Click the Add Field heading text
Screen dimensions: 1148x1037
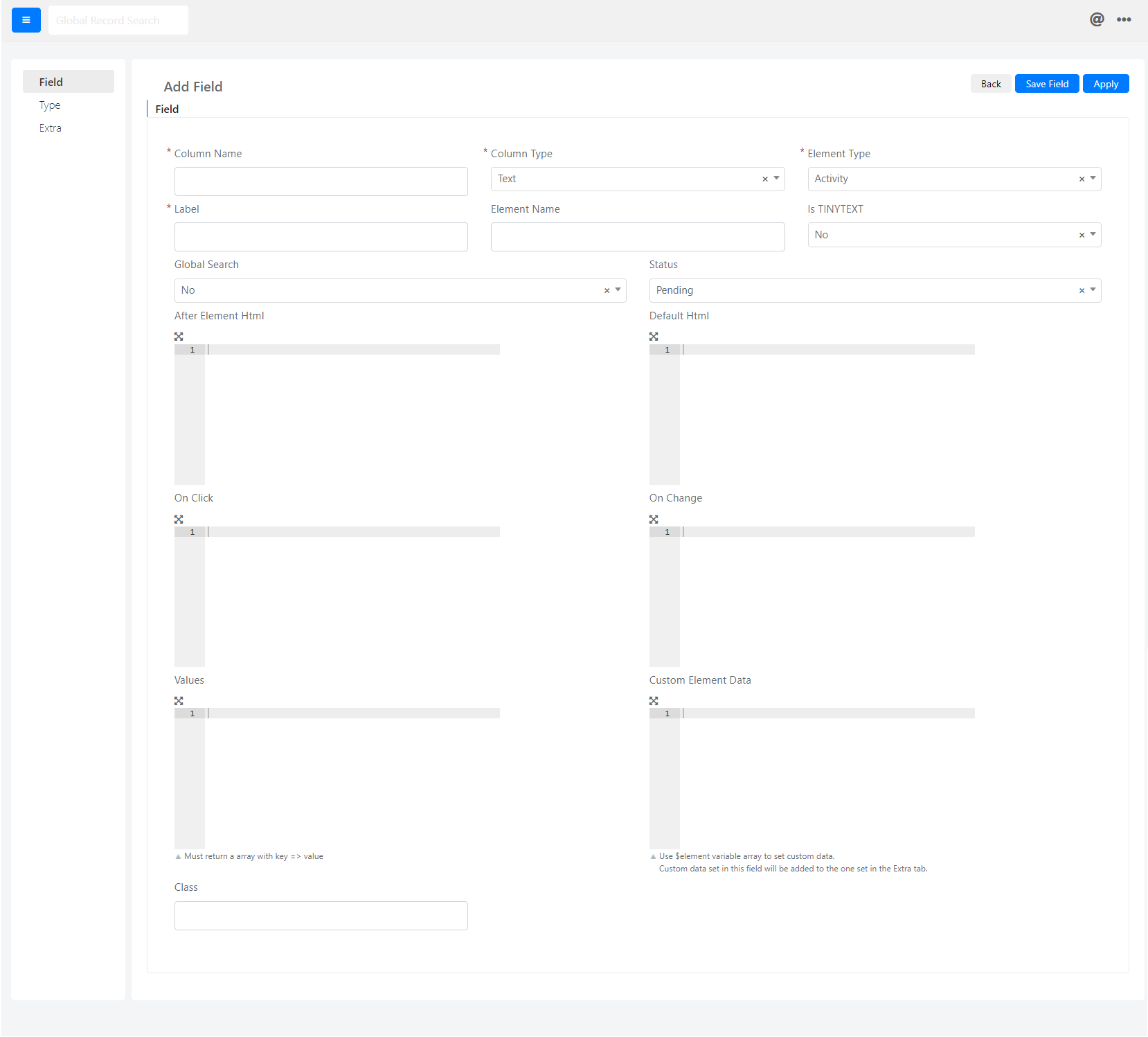coord(193,87)
